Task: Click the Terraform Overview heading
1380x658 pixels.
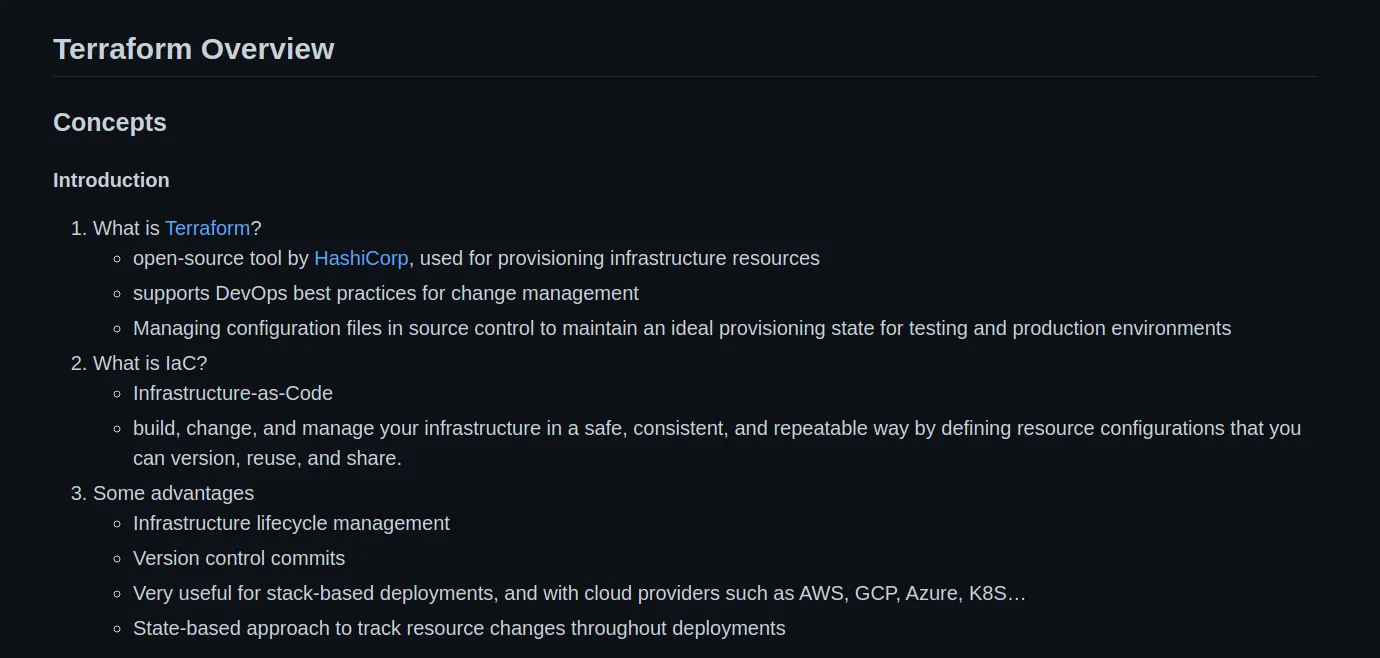Action: point(193,49)
